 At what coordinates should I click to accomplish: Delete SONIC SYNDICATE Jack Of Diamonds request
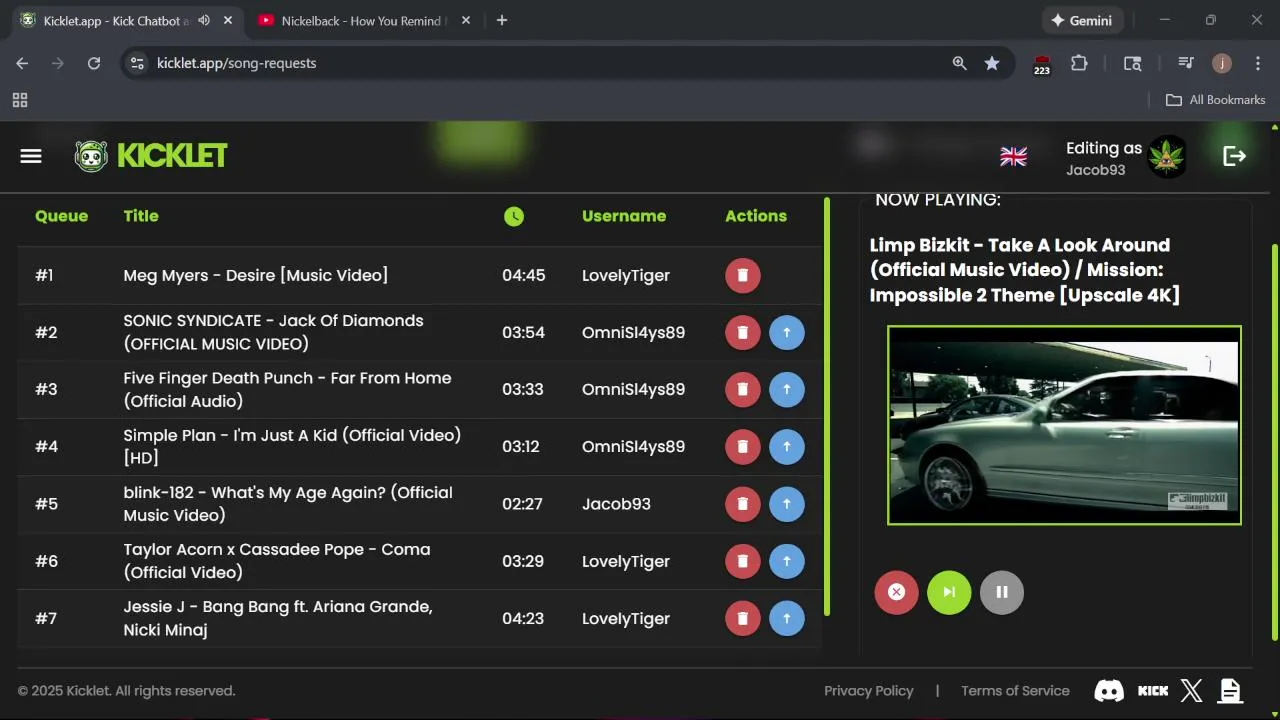click(x=742, y=332)
